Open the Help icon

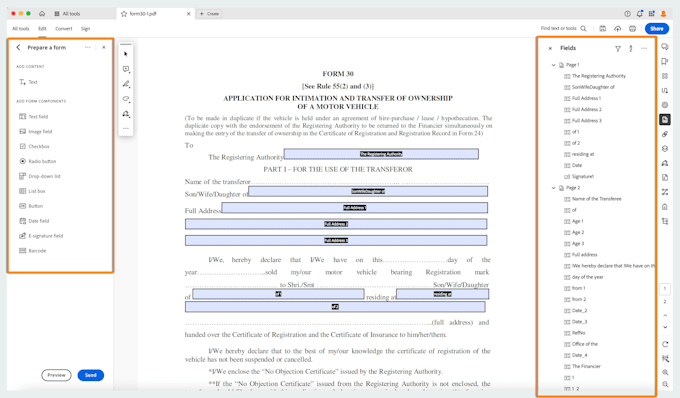627,14
